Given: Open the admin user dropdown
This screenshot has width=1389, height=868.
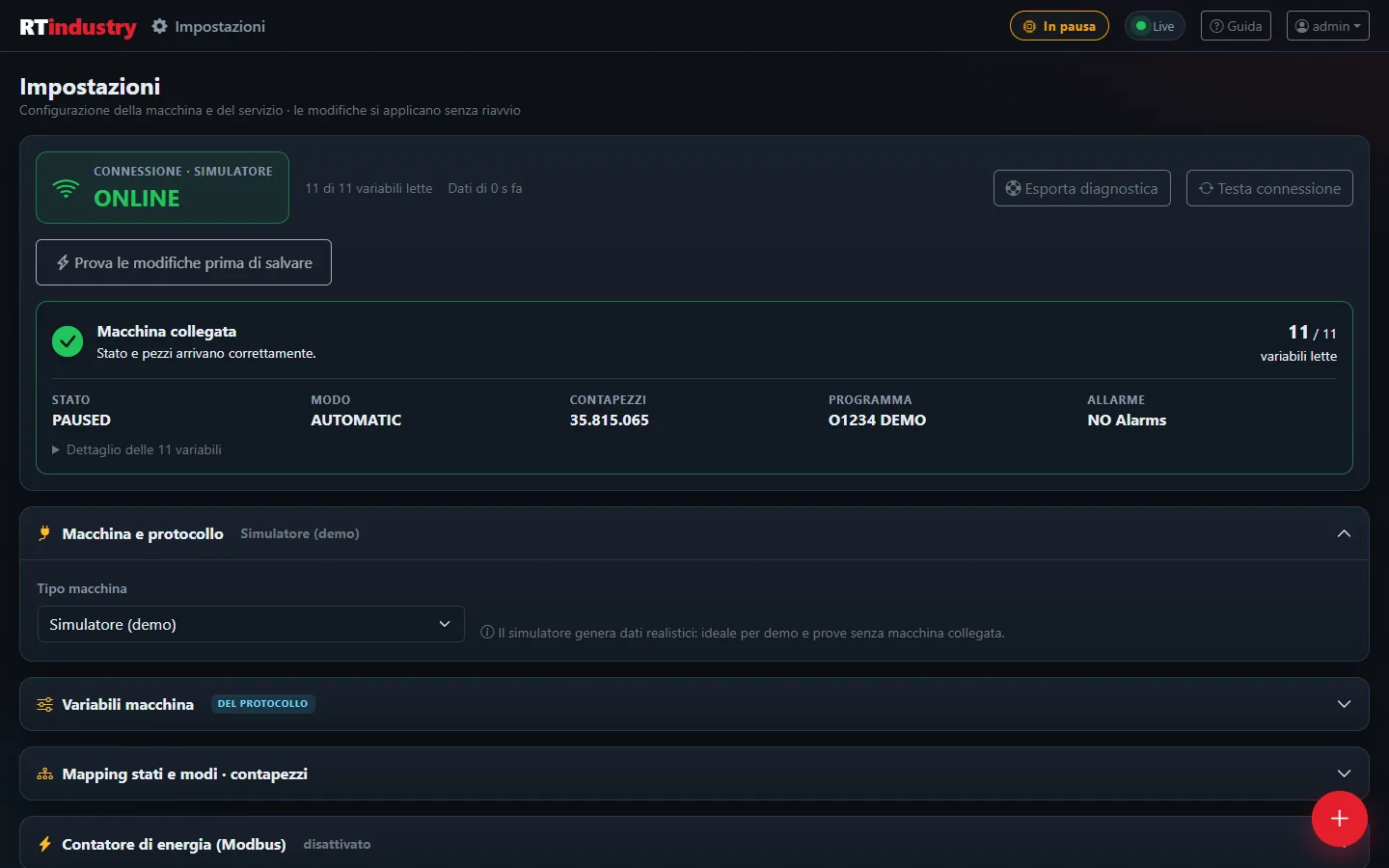Looking at the screenshot, I should point(1327,26).
